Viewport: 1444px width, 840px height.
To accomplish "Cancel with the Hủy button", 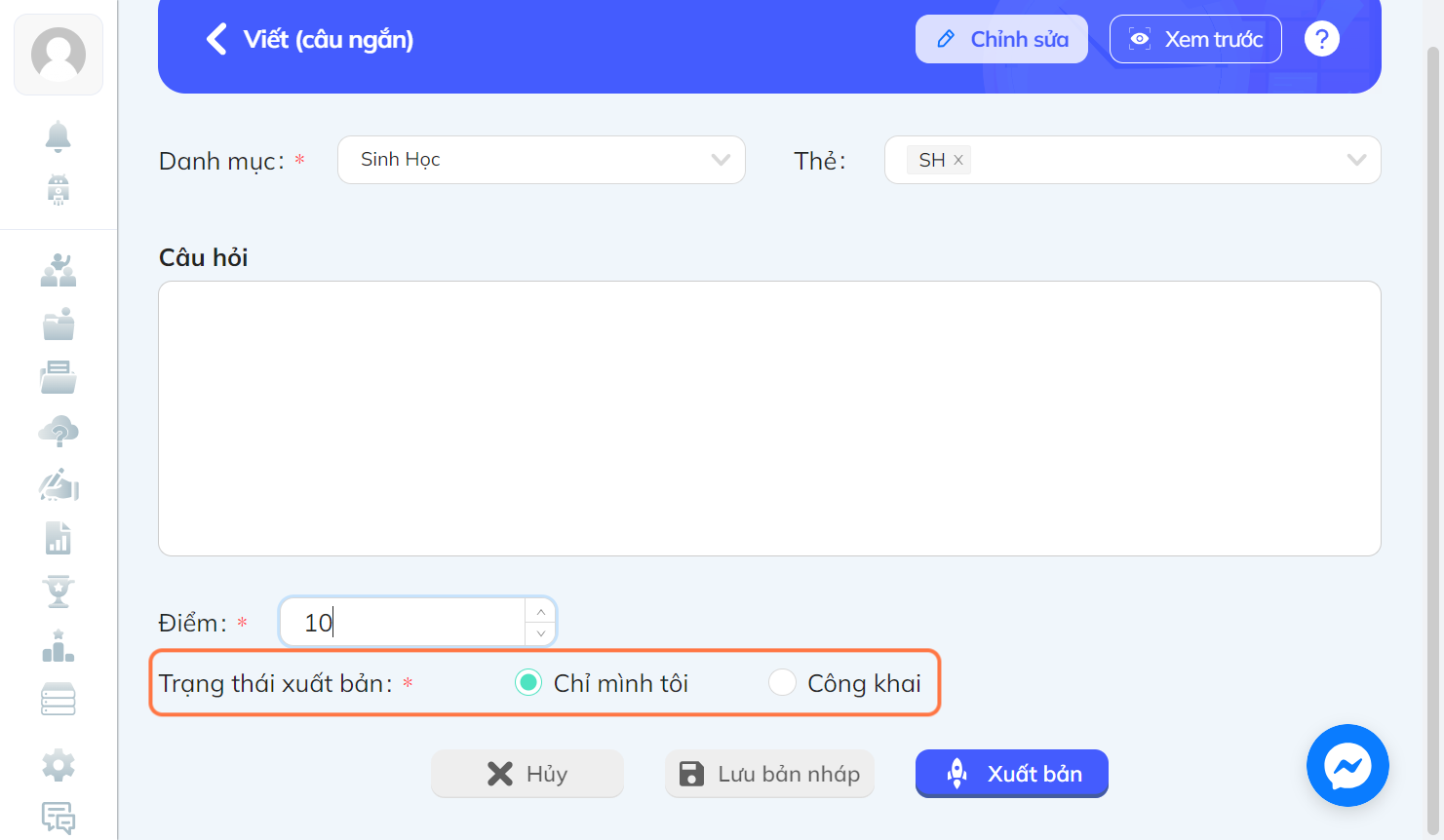I will pyautogui.click(x=527, y=774).
